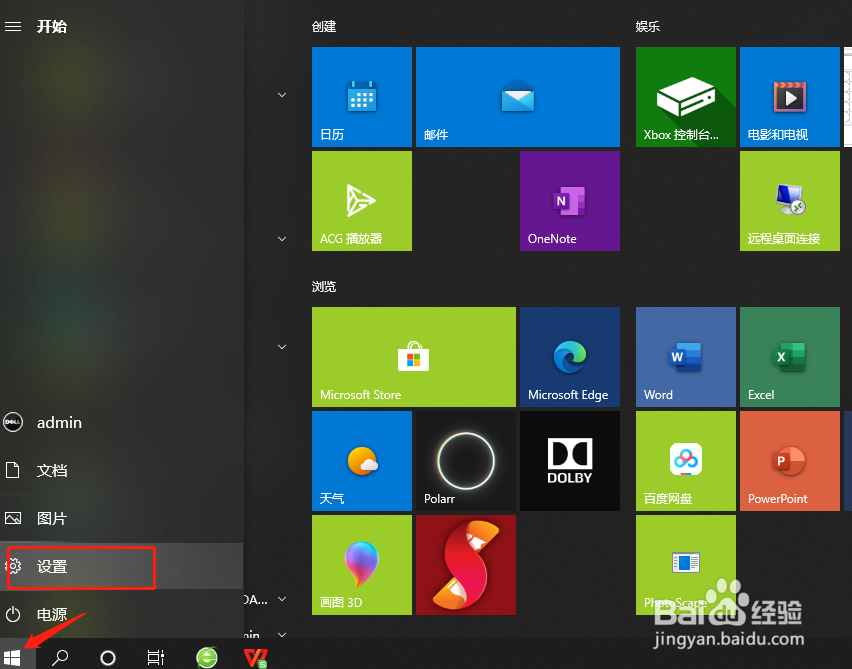Expand the app list chevron beside Microsoft Store
Image resolution: width=852 pixels, height=669 pixels.
point(282,347)
